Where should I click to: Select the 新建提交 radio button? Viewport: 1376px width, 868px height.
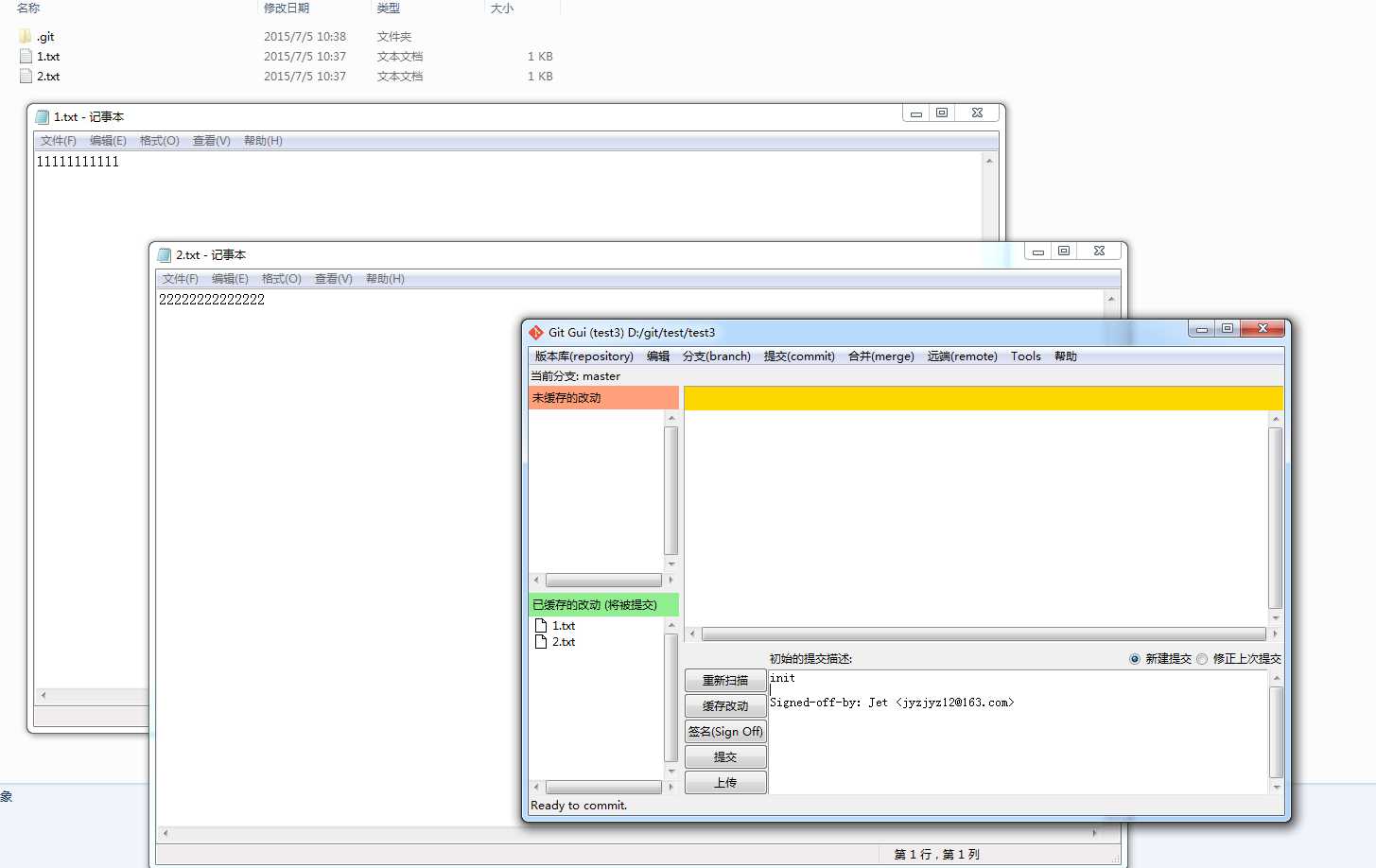click(1135, 659)
